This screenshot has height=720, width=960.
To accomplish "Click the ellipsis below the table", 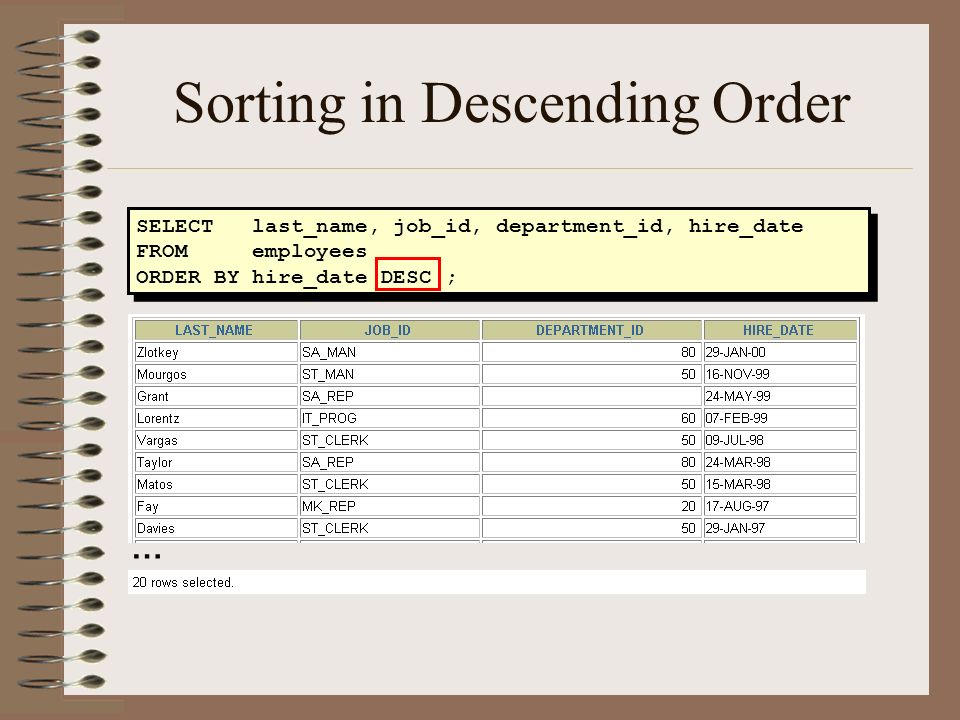I will pyautogui.click(x=147, y=556).
